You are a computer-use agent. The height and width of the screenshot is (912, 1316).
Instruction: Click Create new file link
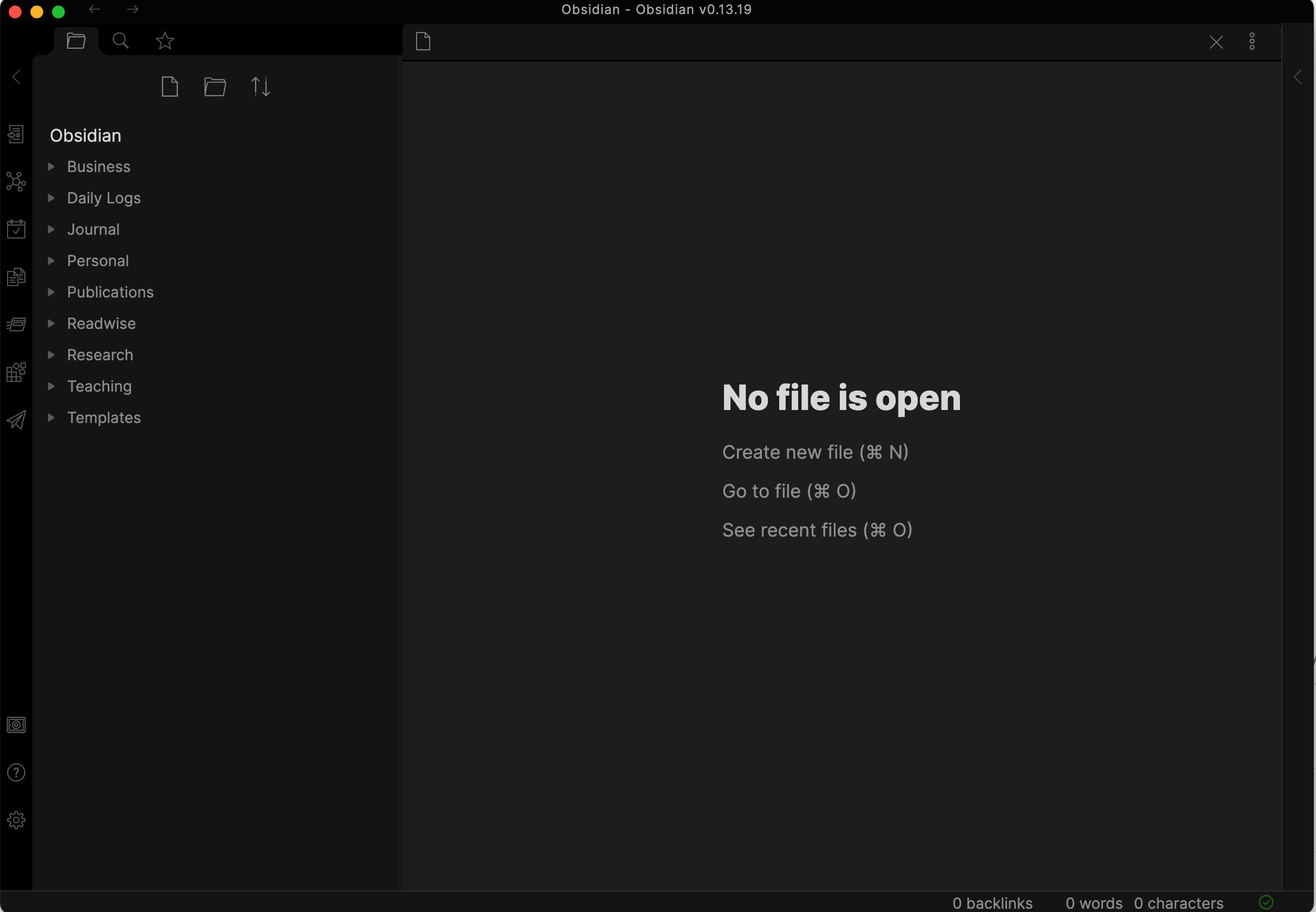[814, 453]
